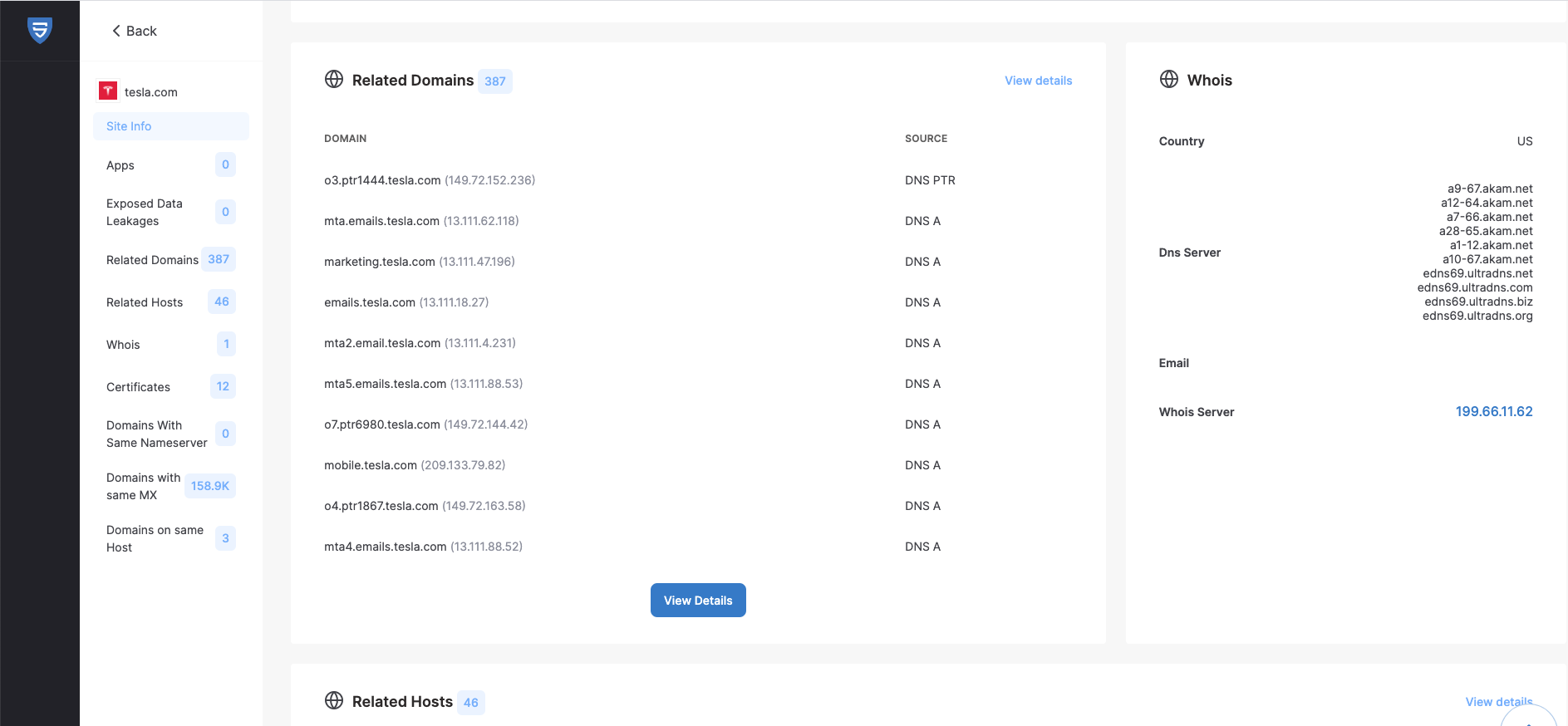Click the 46 badge beside Related Hosts heading
Image resolution: width=1568 pixels, height=726 pixels.
[471, 703]
